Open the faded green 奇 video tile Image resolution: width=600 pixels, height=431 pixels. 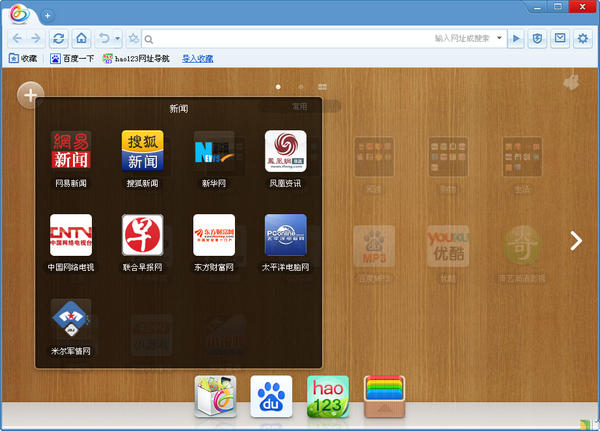coord(522,246)
